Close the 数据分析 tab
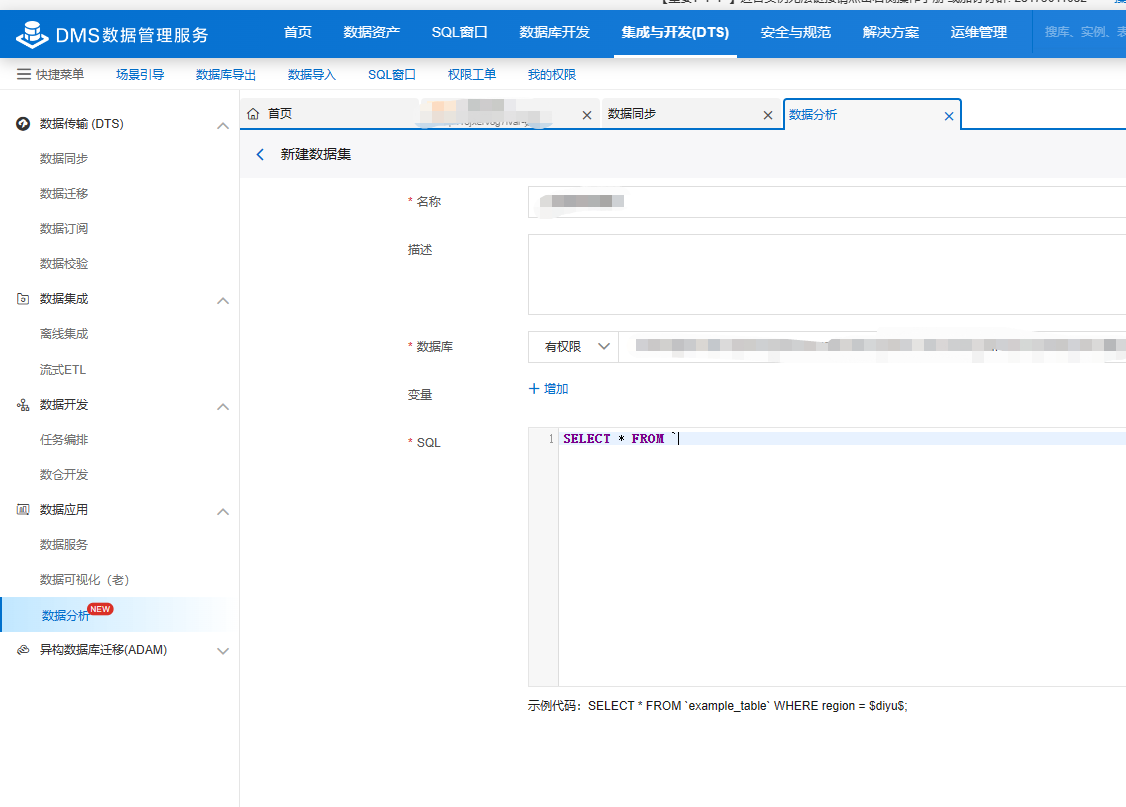Viewport: 1126px width, 807px height. pos(949,116)
